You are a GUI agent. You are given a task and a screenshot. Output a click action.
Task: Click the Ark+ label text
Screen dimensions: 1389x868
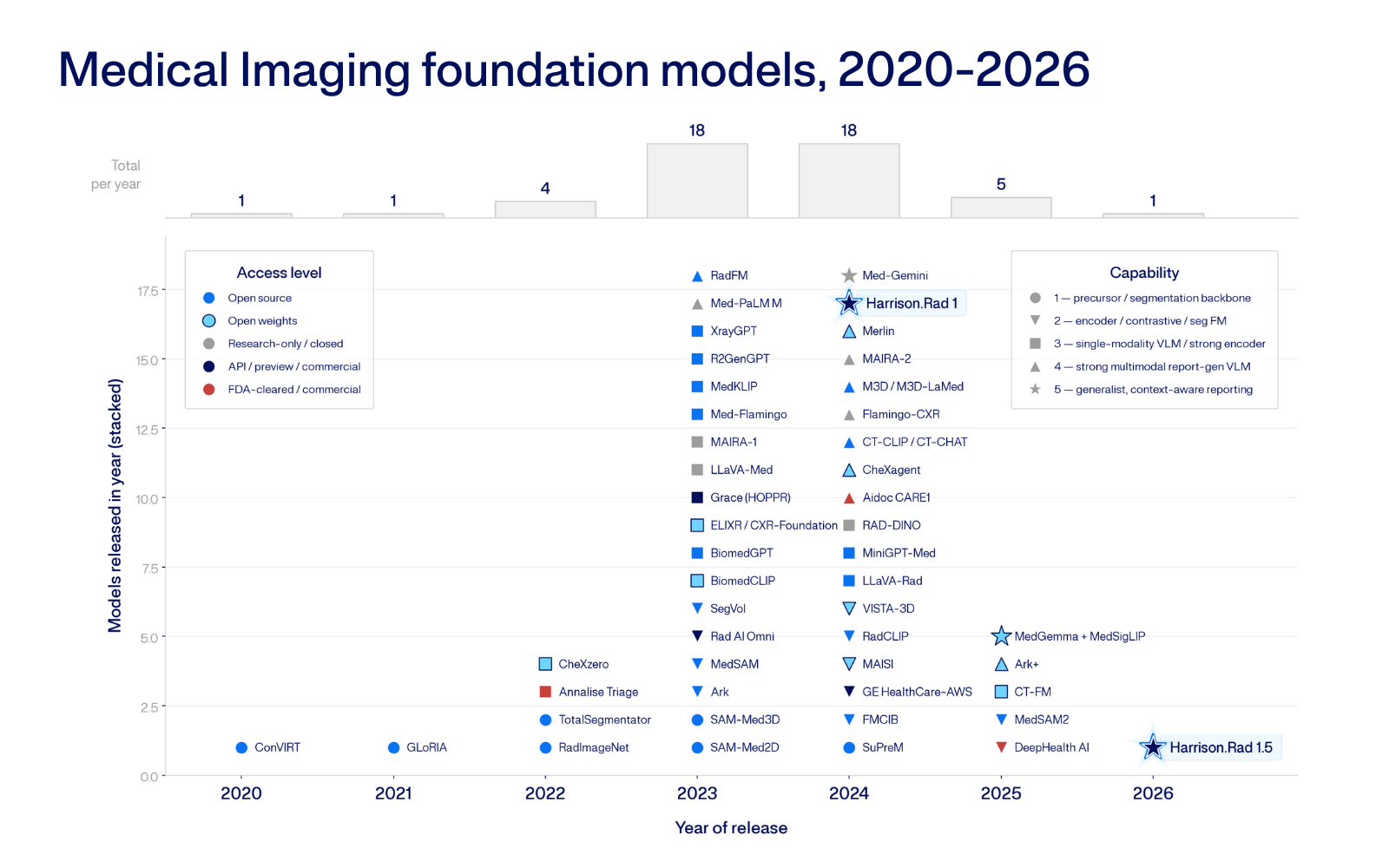pyautogui.click(x=1026, y=664)
